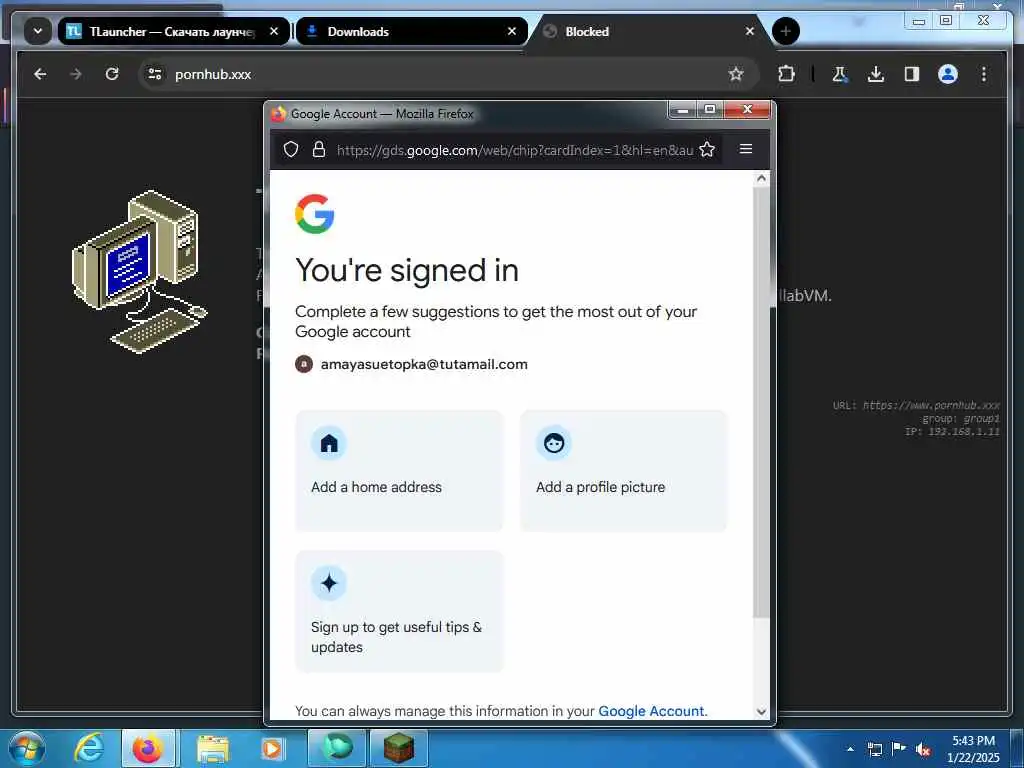This screenshot has height=768, width=1024.
Task: Show hidden system tray icons
Action: point(850,749)
